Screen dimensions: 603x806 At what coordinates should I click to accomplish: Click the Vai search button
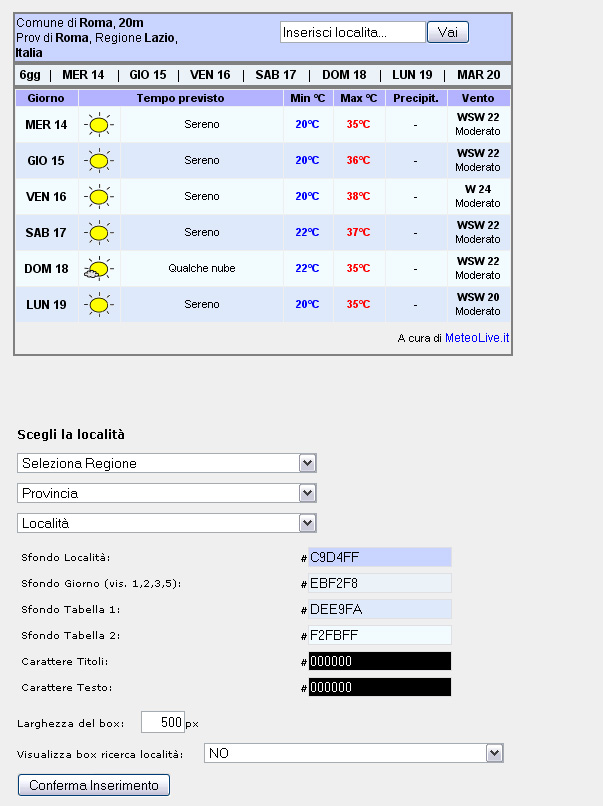448,32
